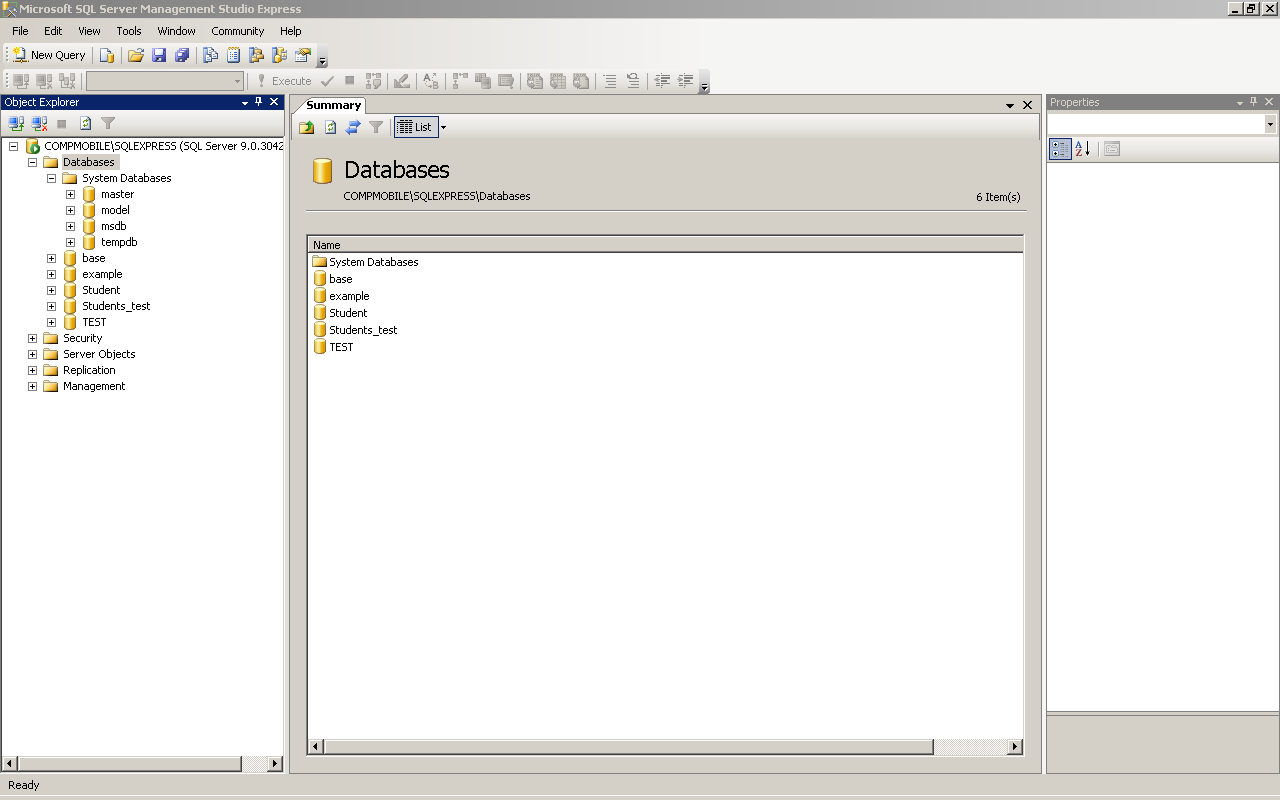Expand the Management folder node
This screenshot has height=800, width=1280.
click(32, 386)
